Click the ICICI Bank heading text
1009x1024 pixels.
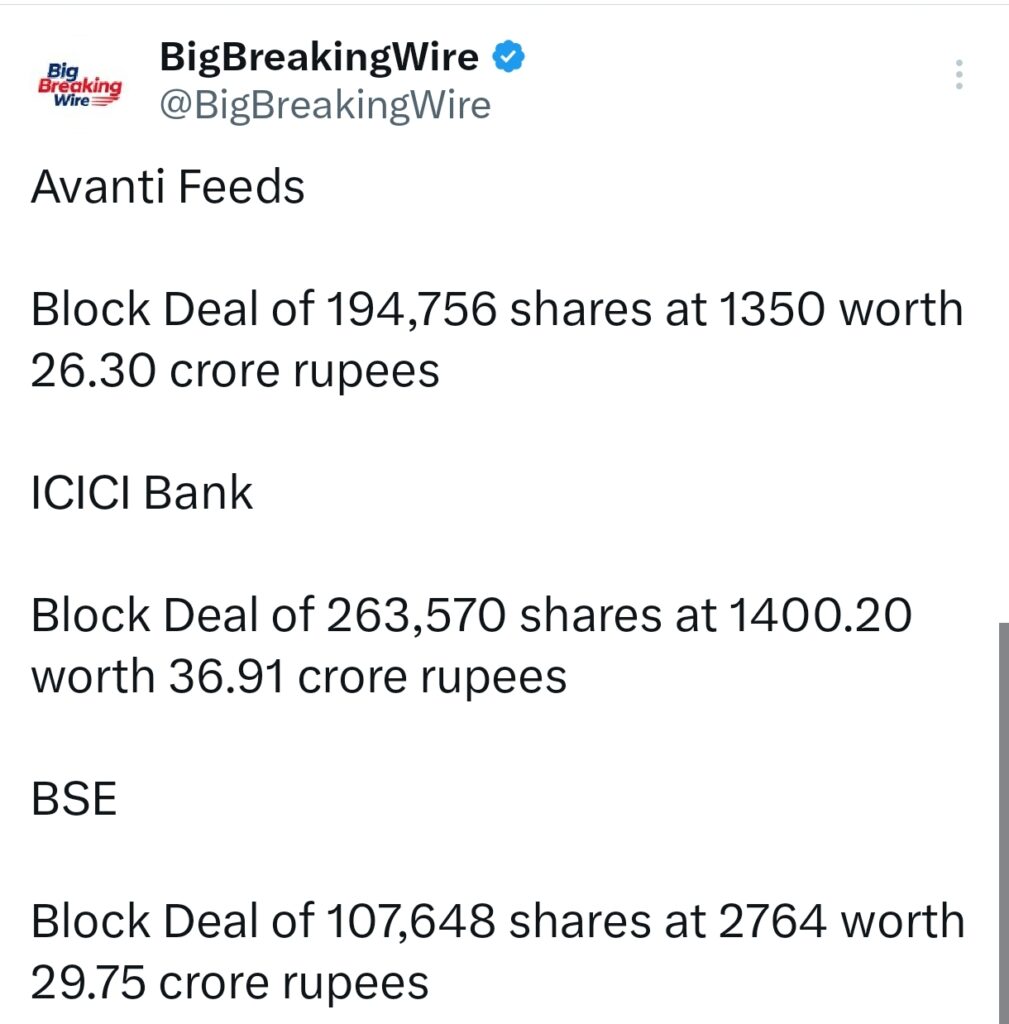[x=141, y=492]
